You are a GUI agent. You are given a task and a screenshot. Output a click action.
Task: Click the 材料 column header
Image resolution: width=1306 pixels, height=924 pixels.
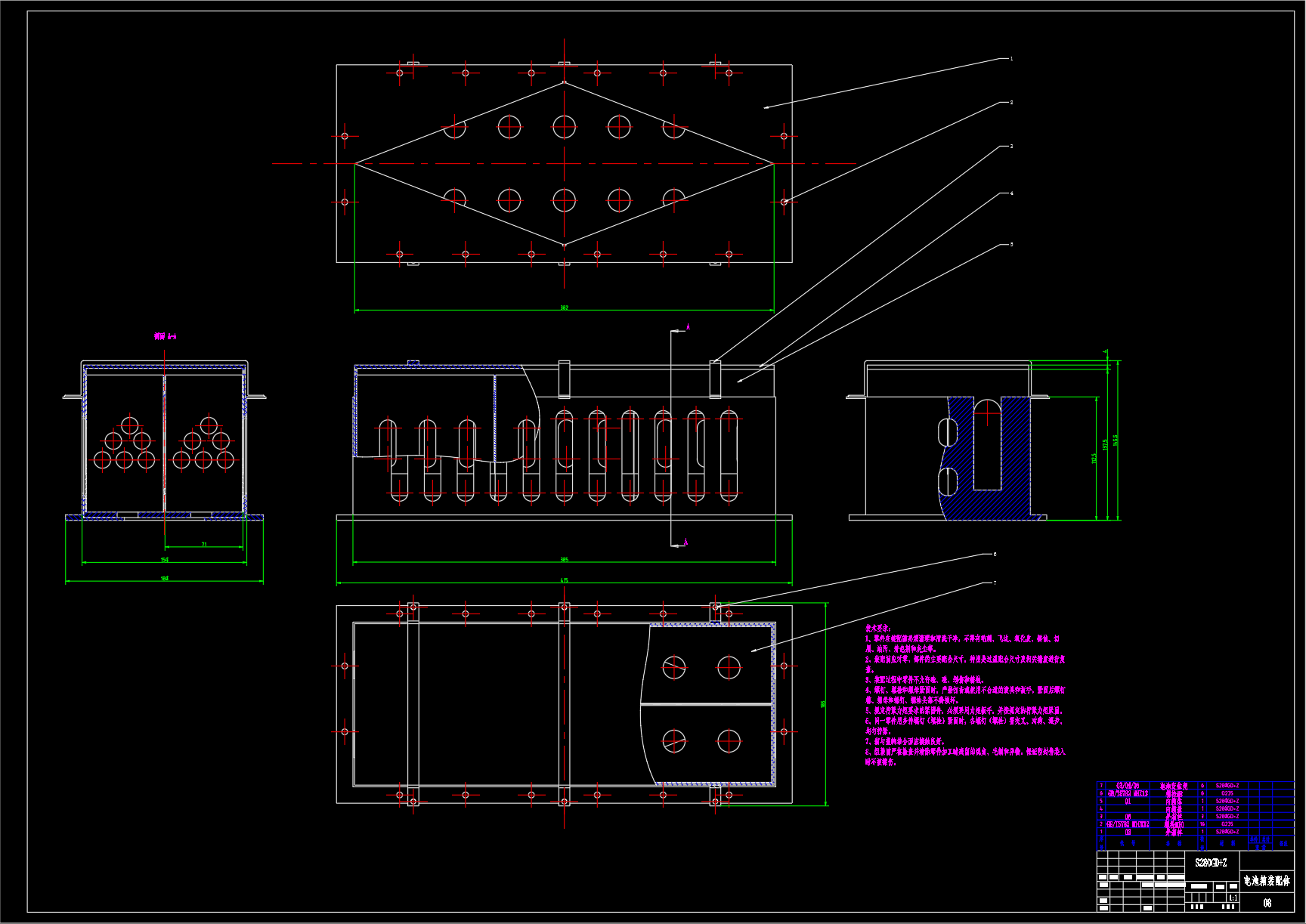(x=1227, y=842)
